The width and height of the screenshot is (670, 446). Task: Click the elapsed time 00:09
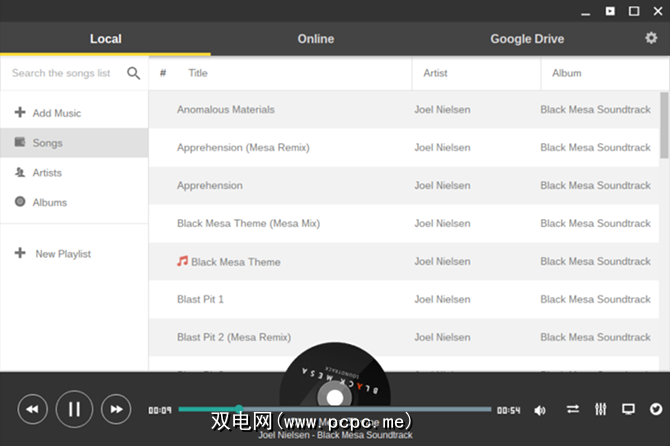(160, 410)
